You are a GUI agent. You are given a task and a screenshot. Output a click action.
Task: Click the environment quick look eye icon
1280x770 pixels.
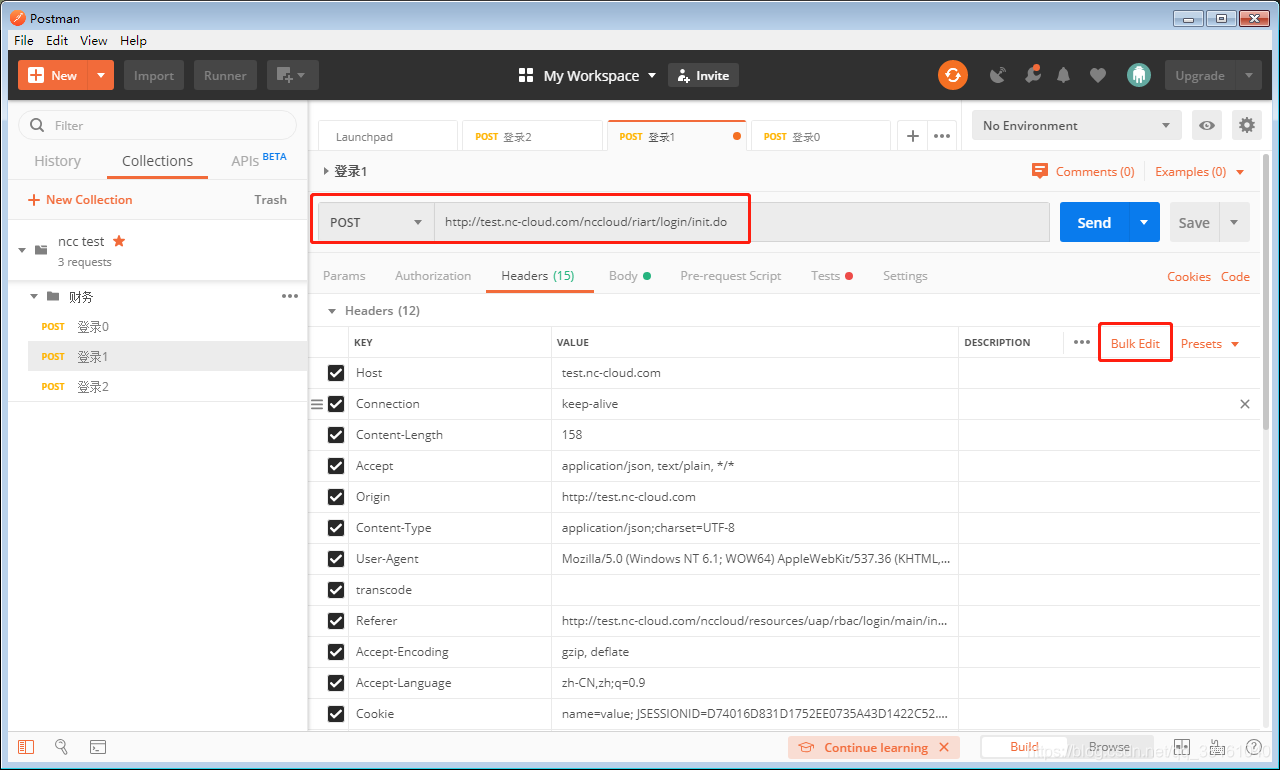(1207, 125)
